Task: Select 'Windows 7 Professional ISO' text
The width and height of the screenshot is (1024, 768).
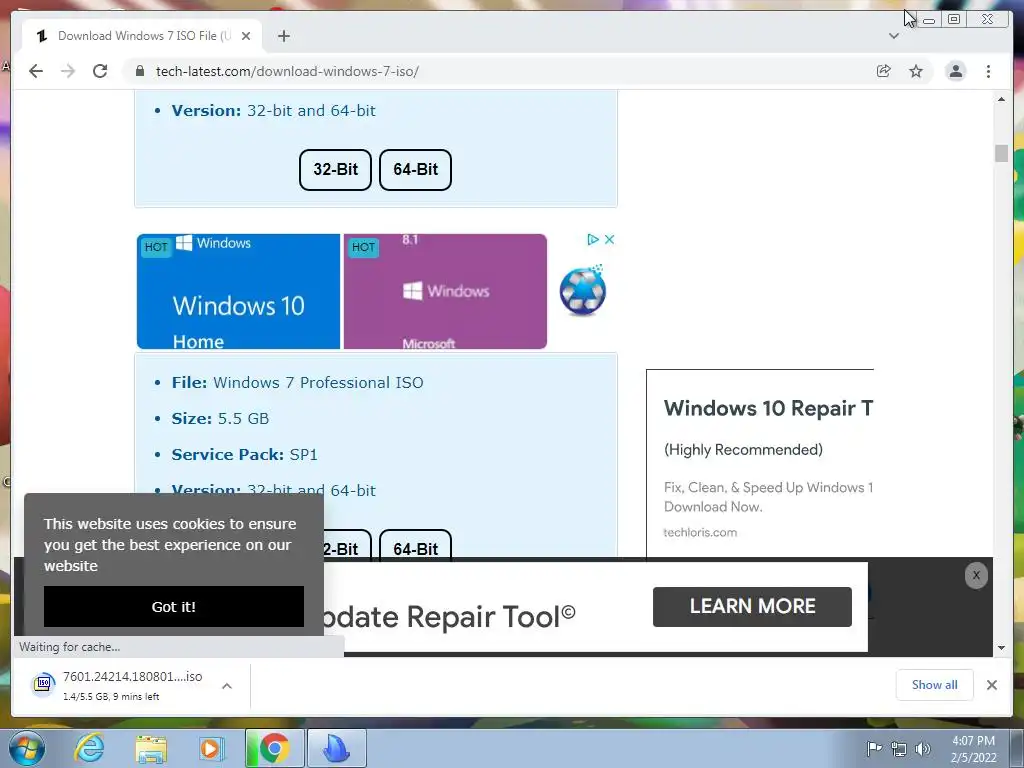Action: [x=318, y=383]
